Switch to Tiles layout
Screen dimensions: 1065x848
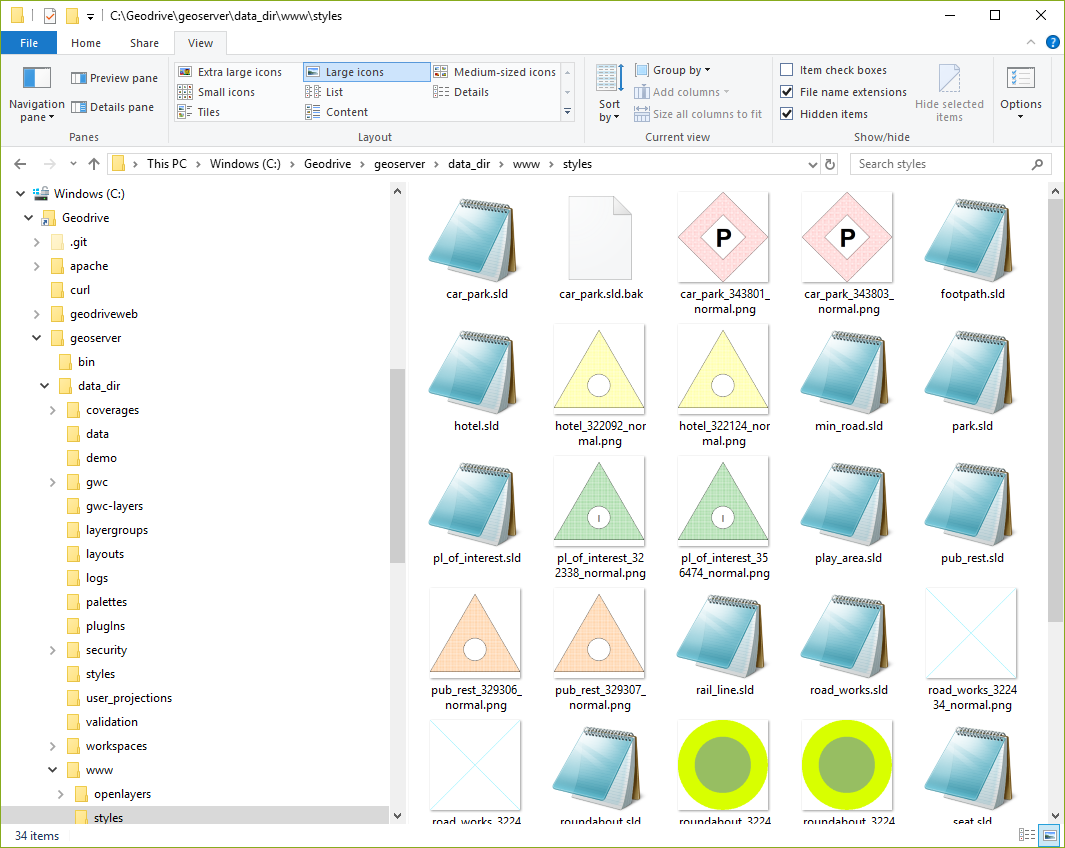[199, 112]
